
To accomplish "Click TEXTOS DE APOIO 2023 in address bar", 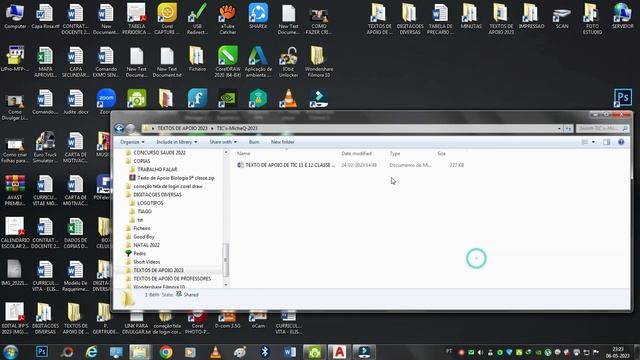I will tap(182, 128).
